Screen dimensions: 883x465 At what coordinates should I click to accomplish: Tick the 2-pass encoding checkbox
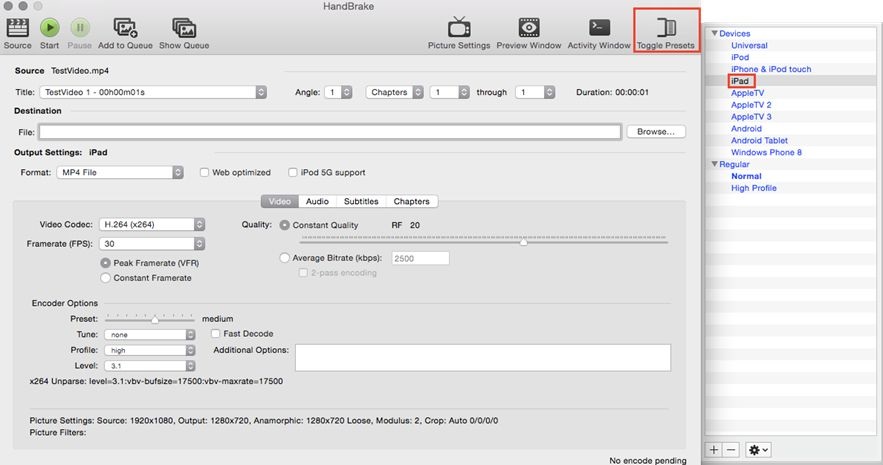pos(303,272)
